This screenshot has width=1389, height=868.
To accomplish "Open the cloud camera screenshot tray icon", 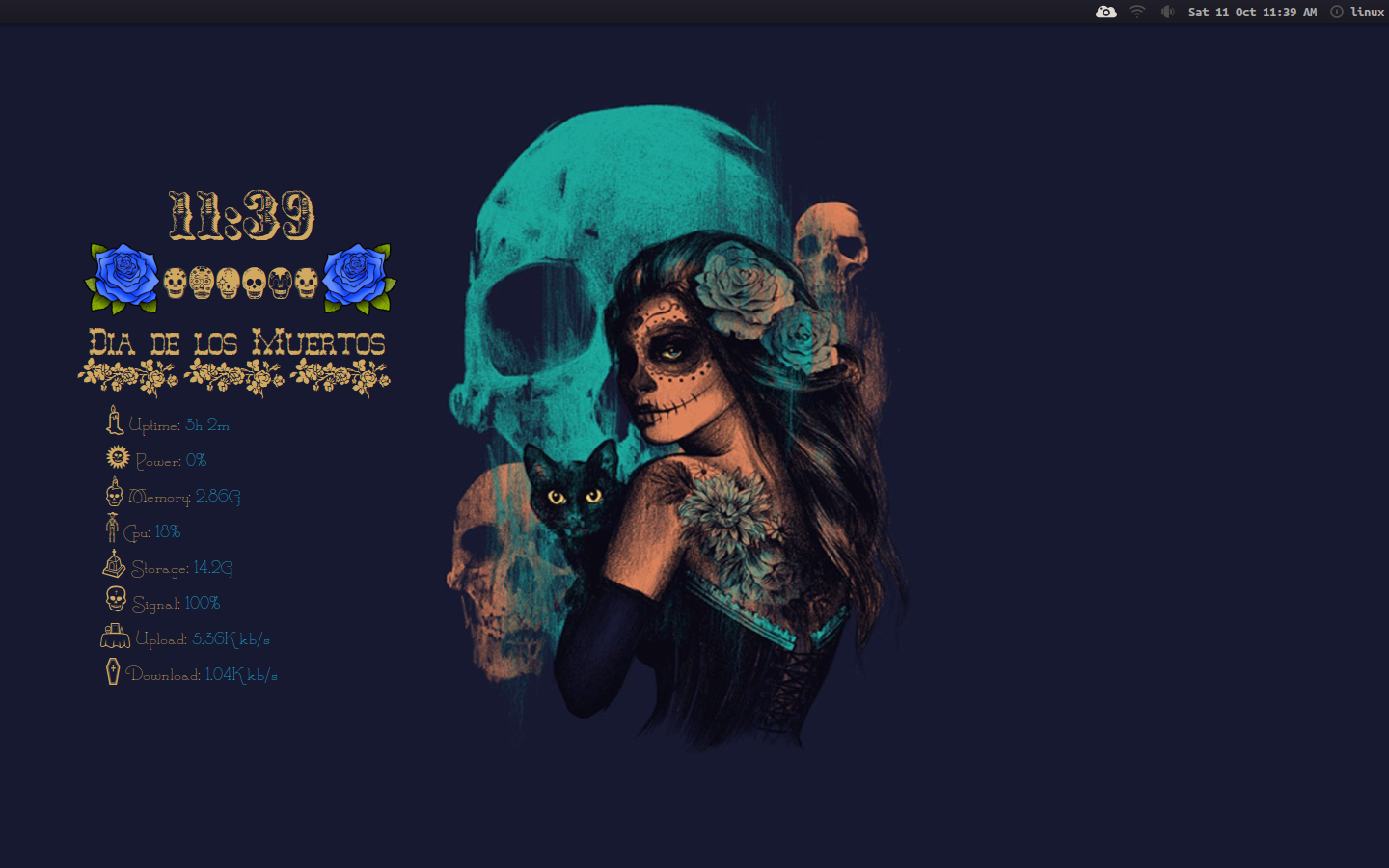I will pos(1106,12).
